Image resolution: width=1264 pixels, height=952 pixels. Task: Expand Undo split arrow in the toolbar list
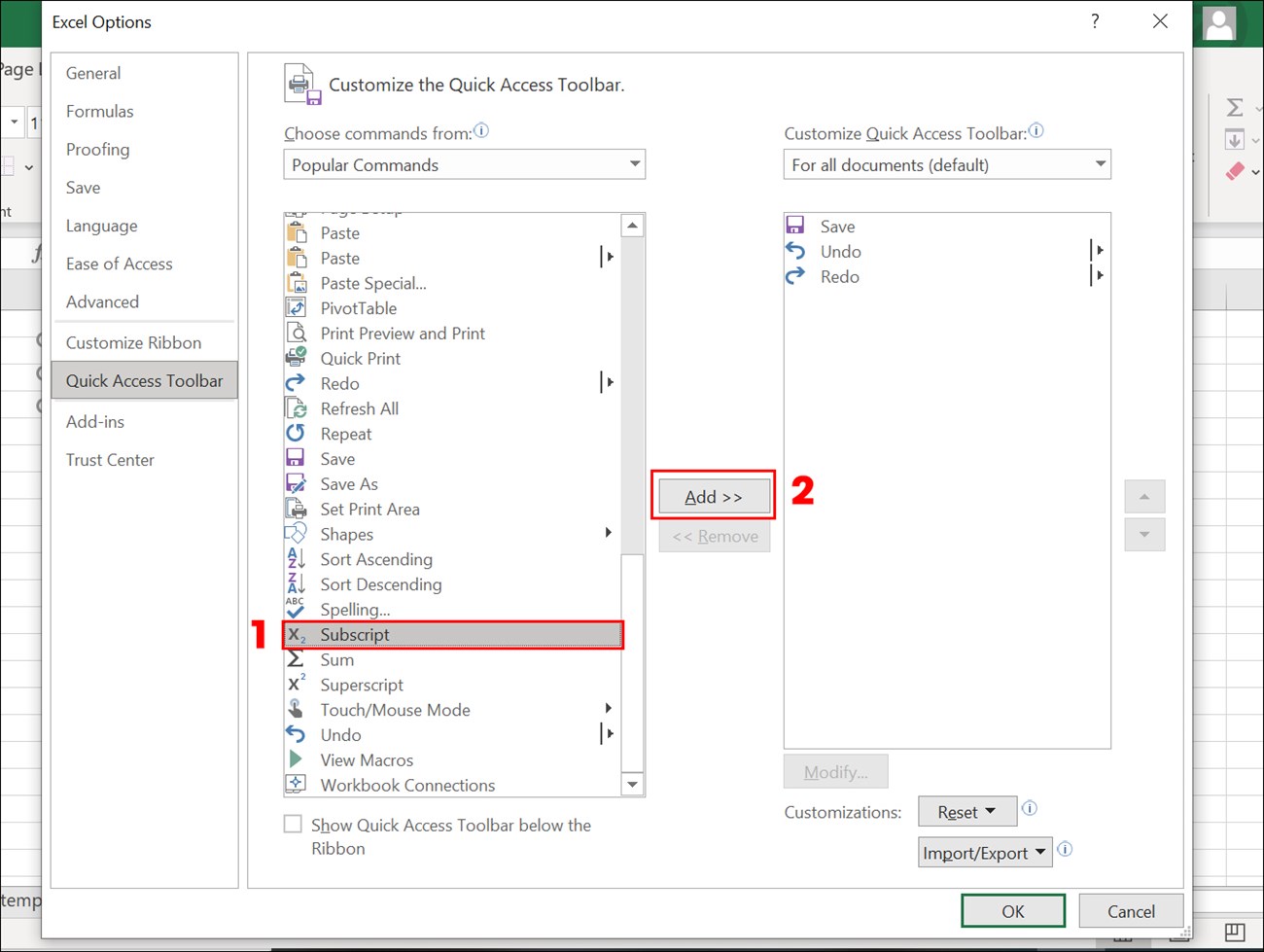click(1098, 250)
